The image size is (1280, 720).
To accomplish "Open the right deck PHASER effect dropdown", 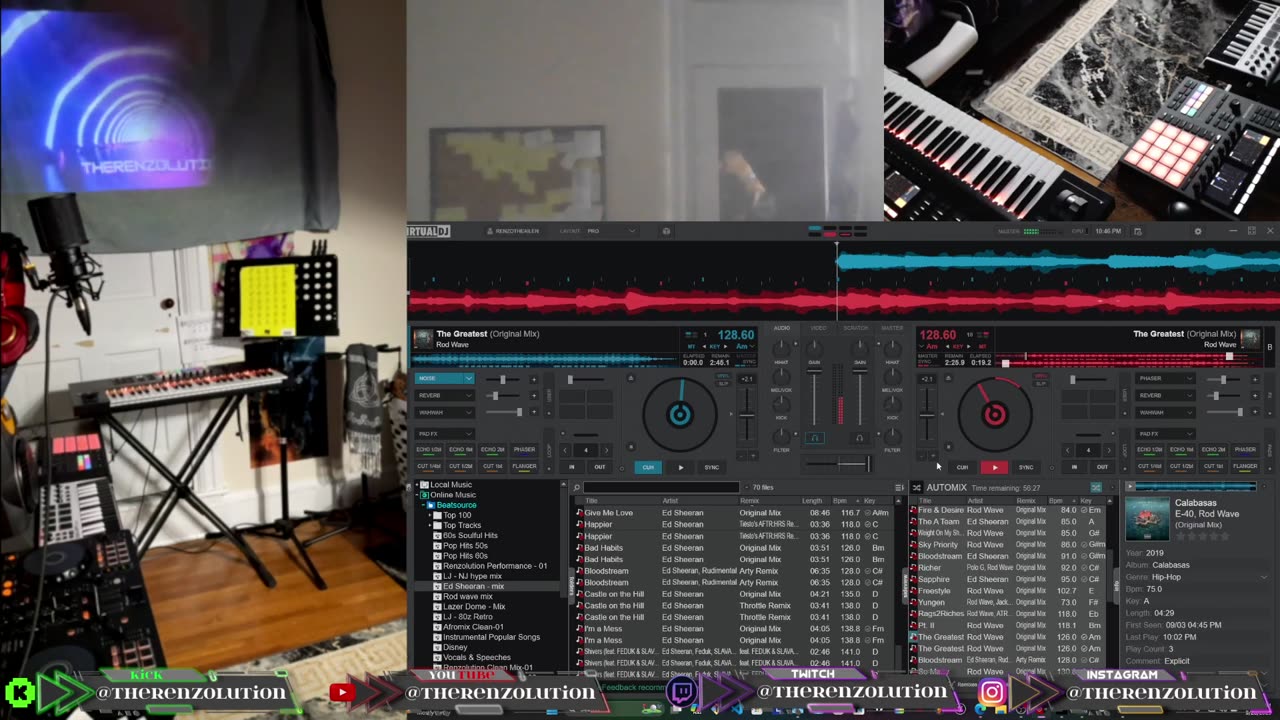I will click(x=1165, y=378).
